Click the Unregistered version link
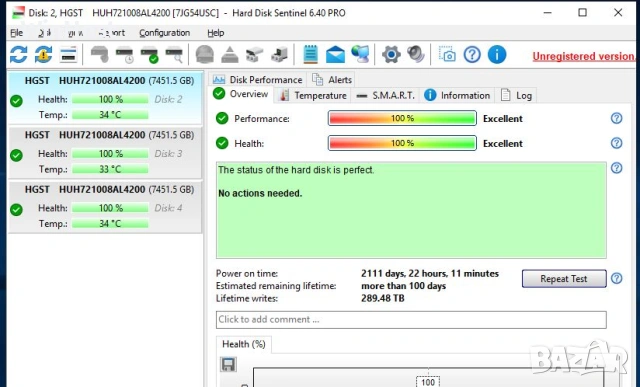The height and width of the screenshot is (387, 640). 584,56
